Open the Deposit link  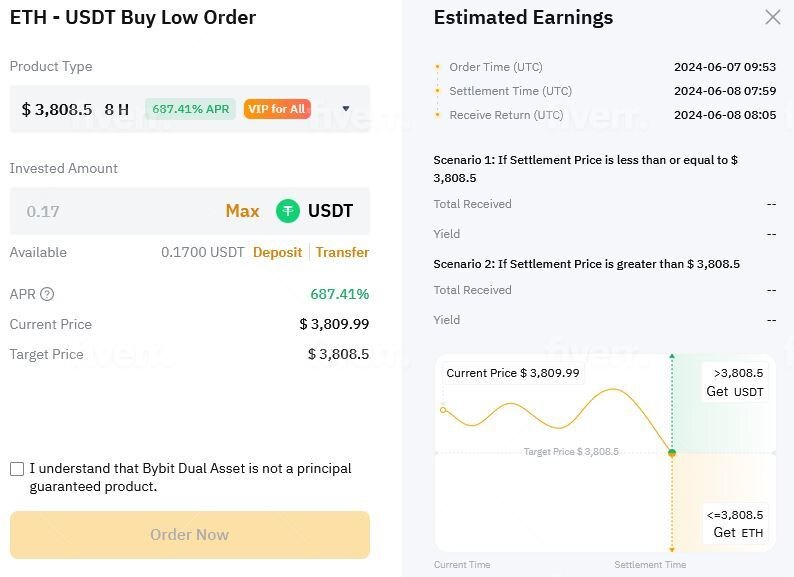(x=277, y=252)
